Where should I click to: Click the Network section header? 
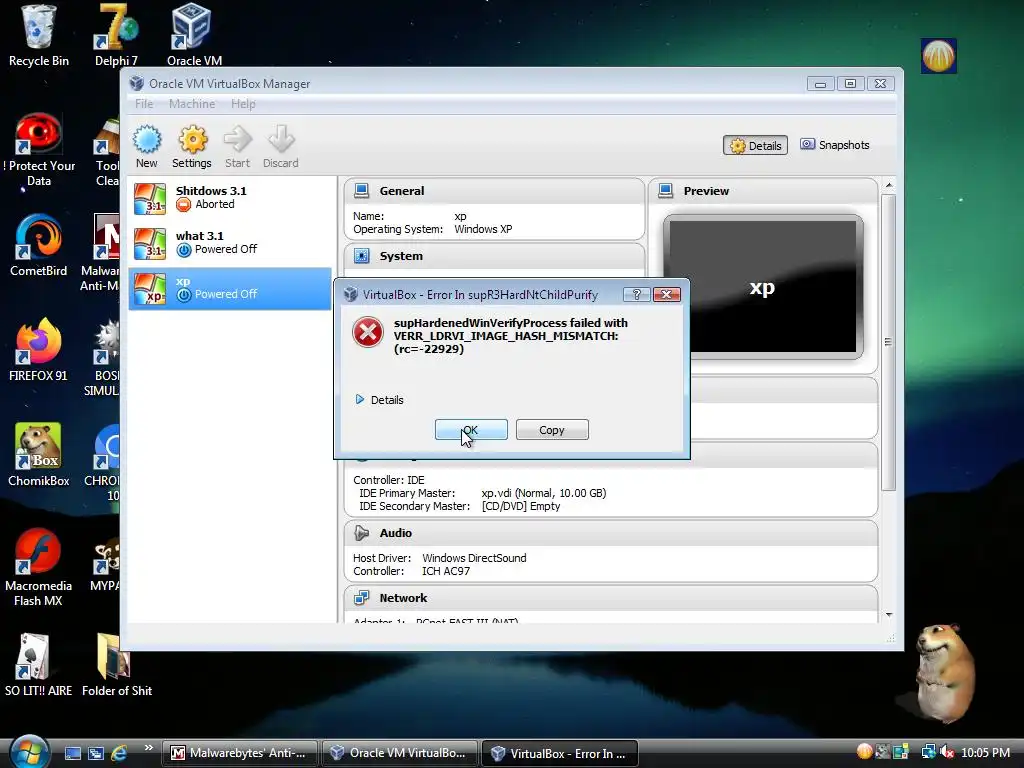611,598
